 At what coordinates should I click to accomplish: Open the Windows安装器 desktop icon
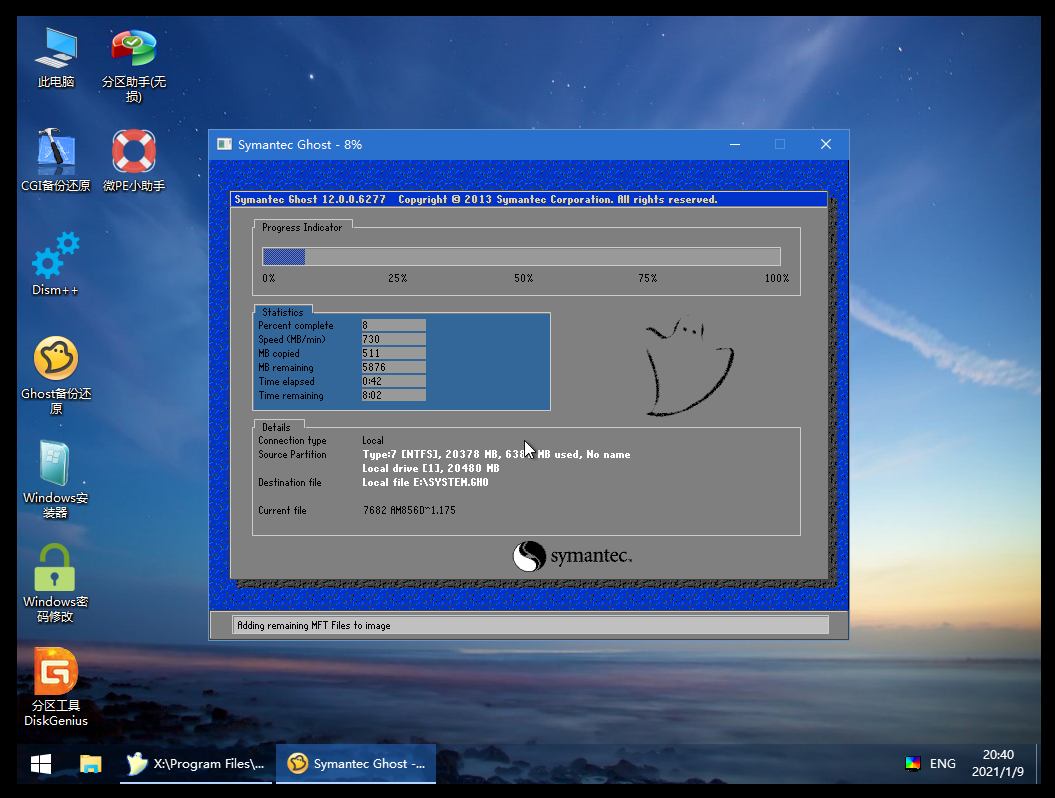(56, 479)
